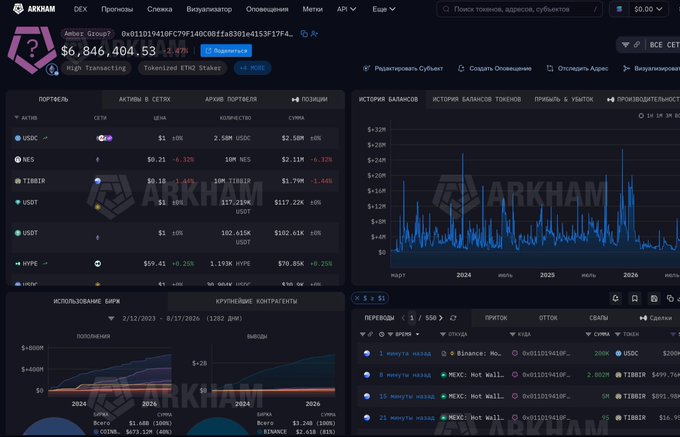Open the Визуализатор menu item
Viewport: 680px width, 437px height.
pyautogui.click(x=209, y=9)
